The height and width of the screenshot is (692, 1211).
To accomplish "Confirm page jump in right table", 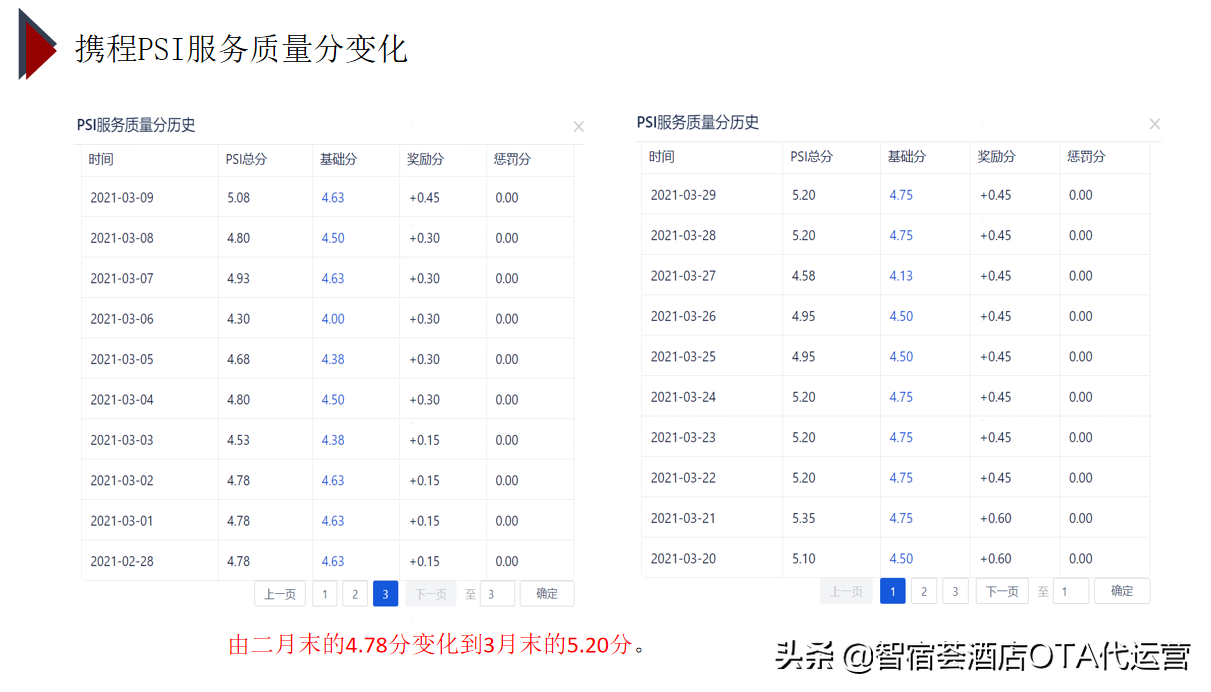I will 1122,591.
